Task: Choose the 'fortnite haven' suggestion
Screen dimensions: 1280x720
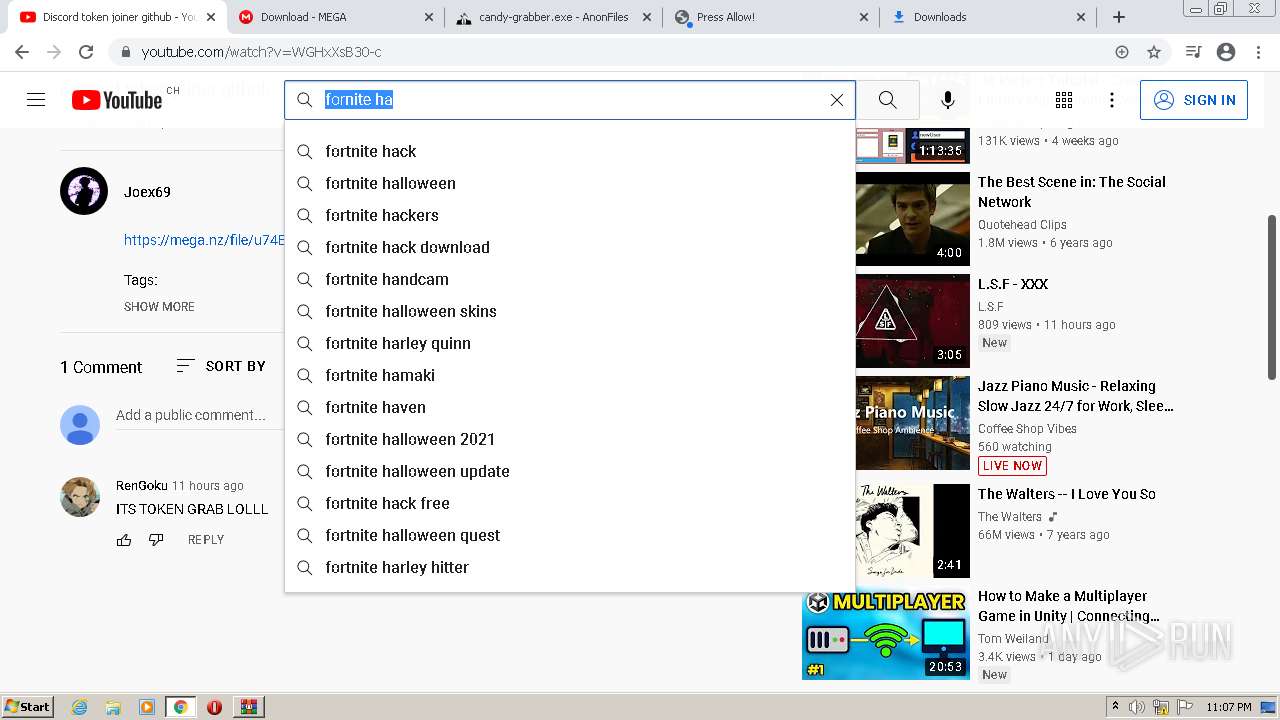Action: 570,407
